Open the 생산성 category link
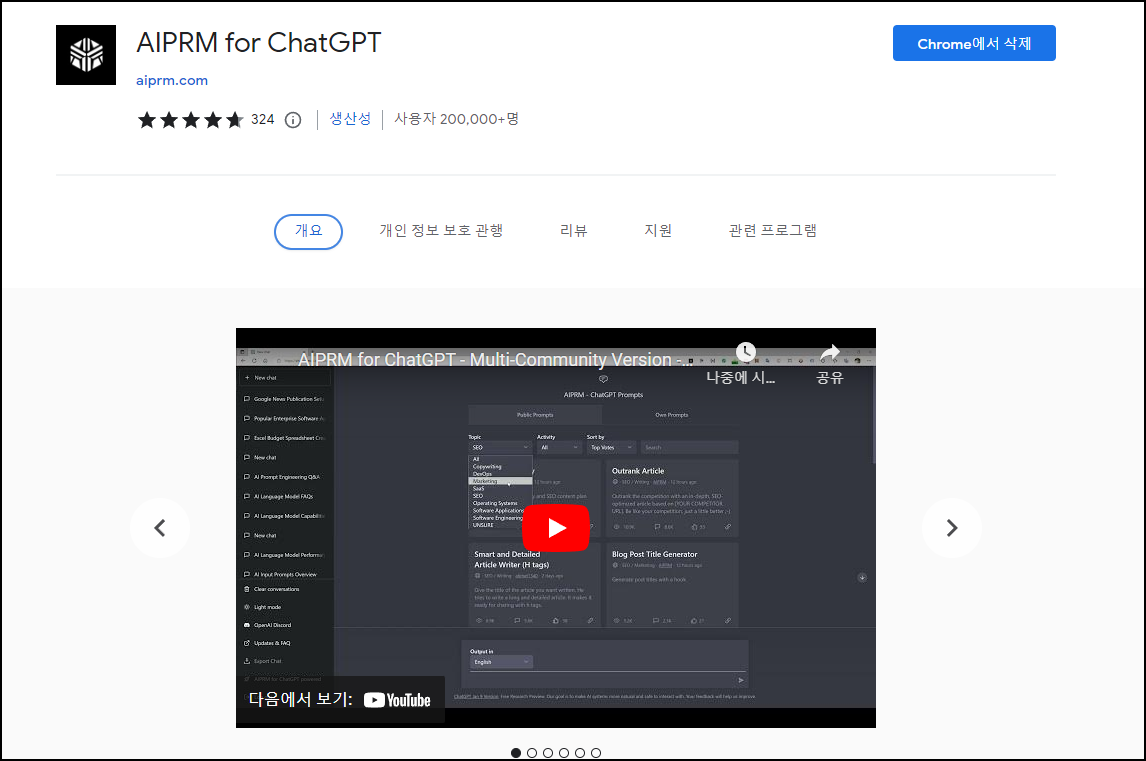Screen dimensions: 1146x761 coord(350,119)
